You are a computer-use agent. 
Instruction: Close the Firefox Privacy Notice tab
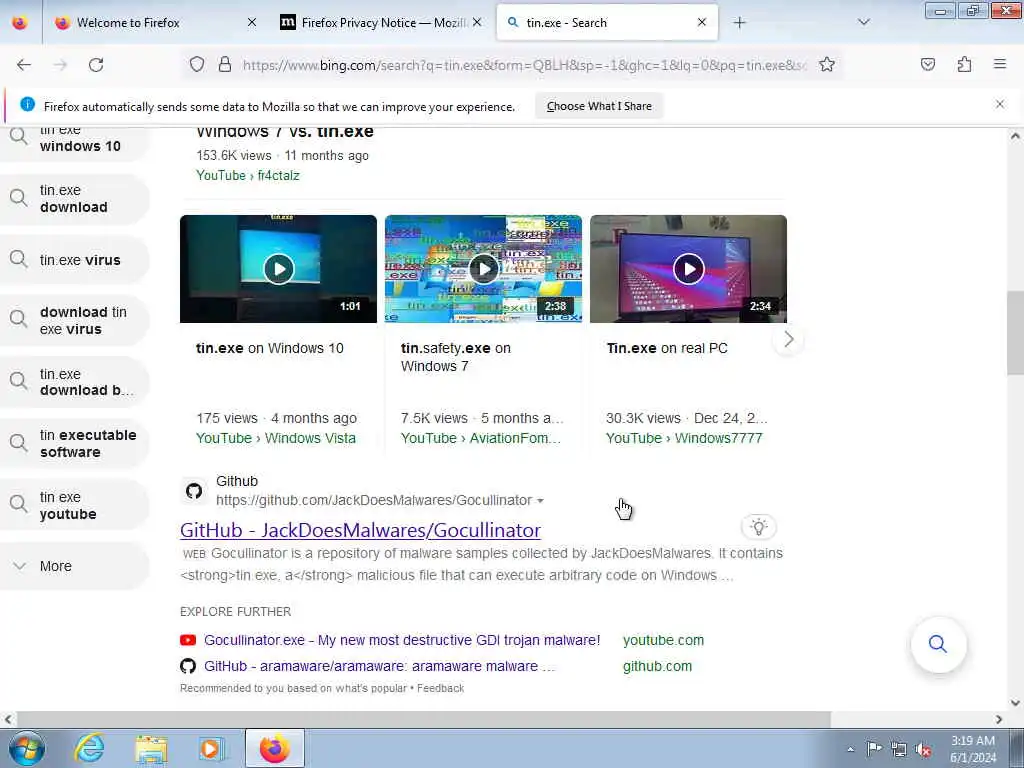pos(477,23)
